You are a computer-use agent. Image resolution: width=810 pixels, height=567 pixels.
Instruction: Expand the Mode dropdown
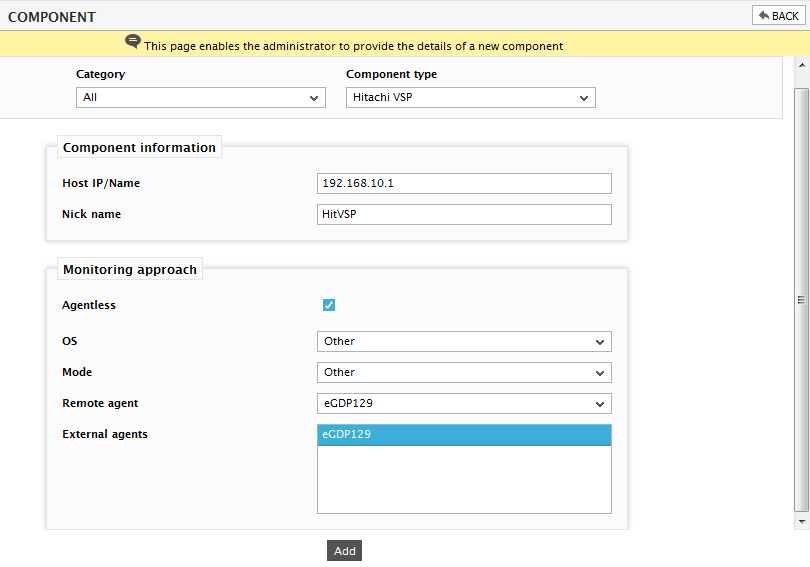point(464,372)
